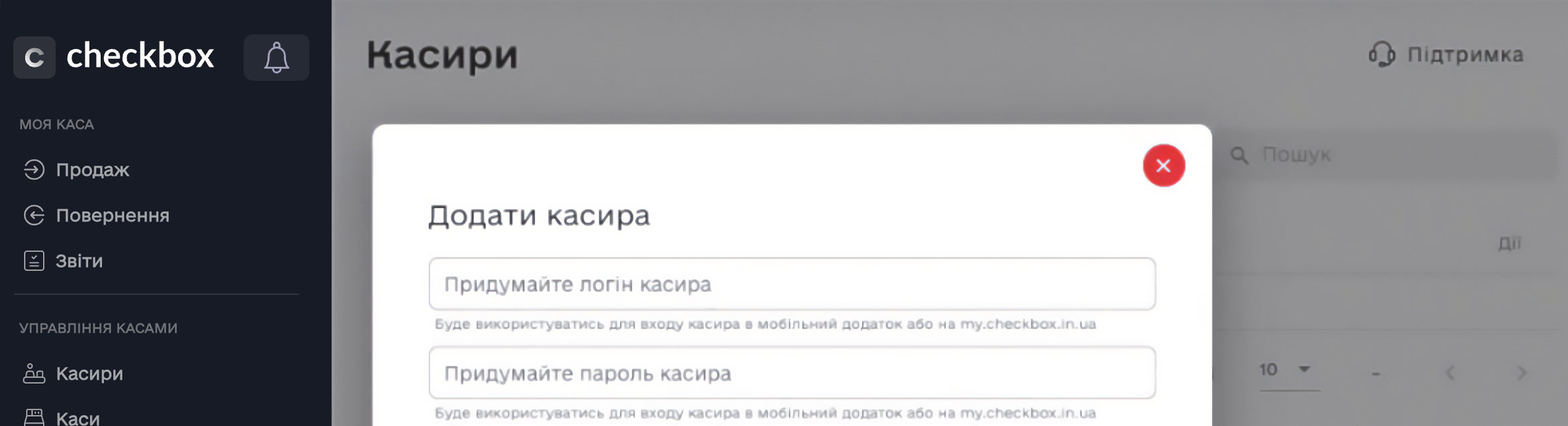
Task: Click Звіти document icon
Action: tap(34, 261)
